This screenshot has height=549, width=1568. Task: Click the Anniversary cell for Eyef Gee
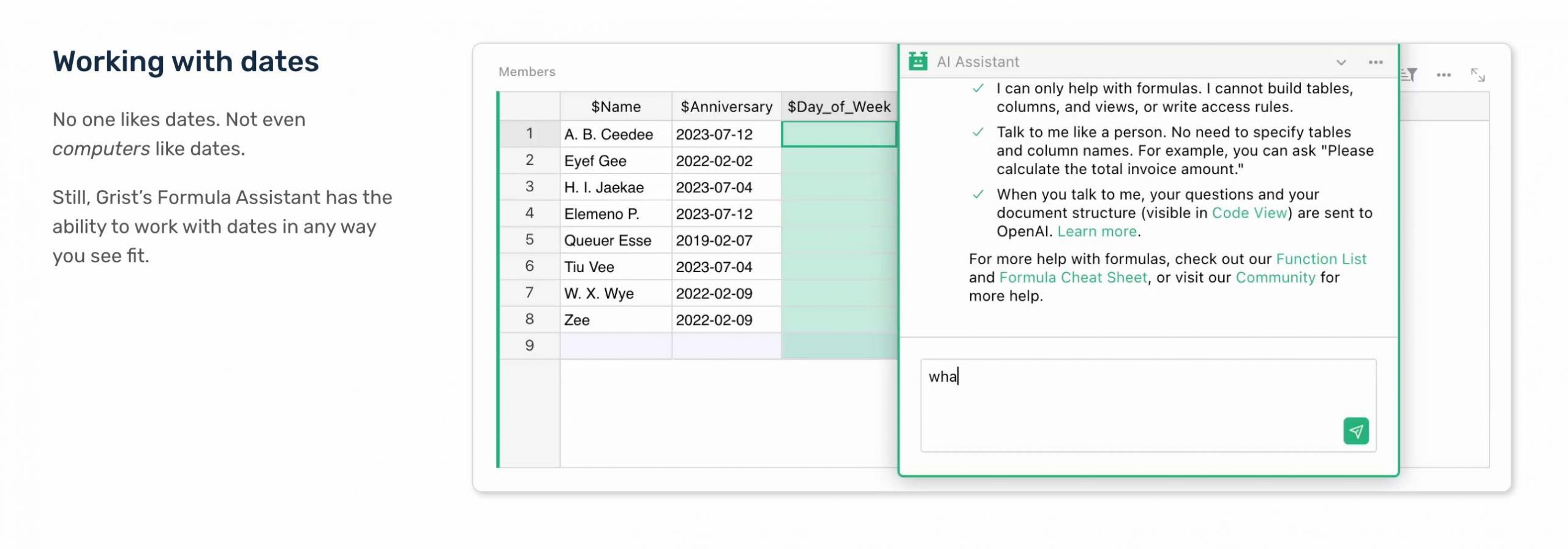726,161
